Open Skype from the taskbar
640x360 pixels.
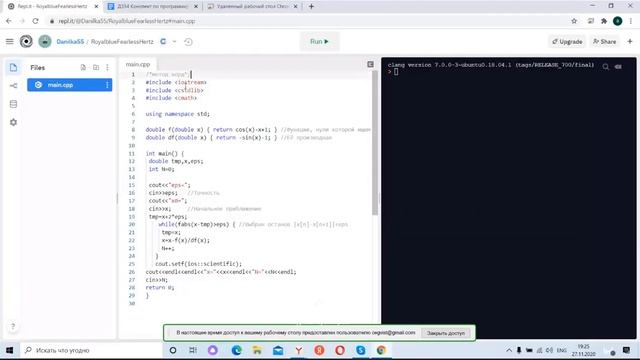360,350
